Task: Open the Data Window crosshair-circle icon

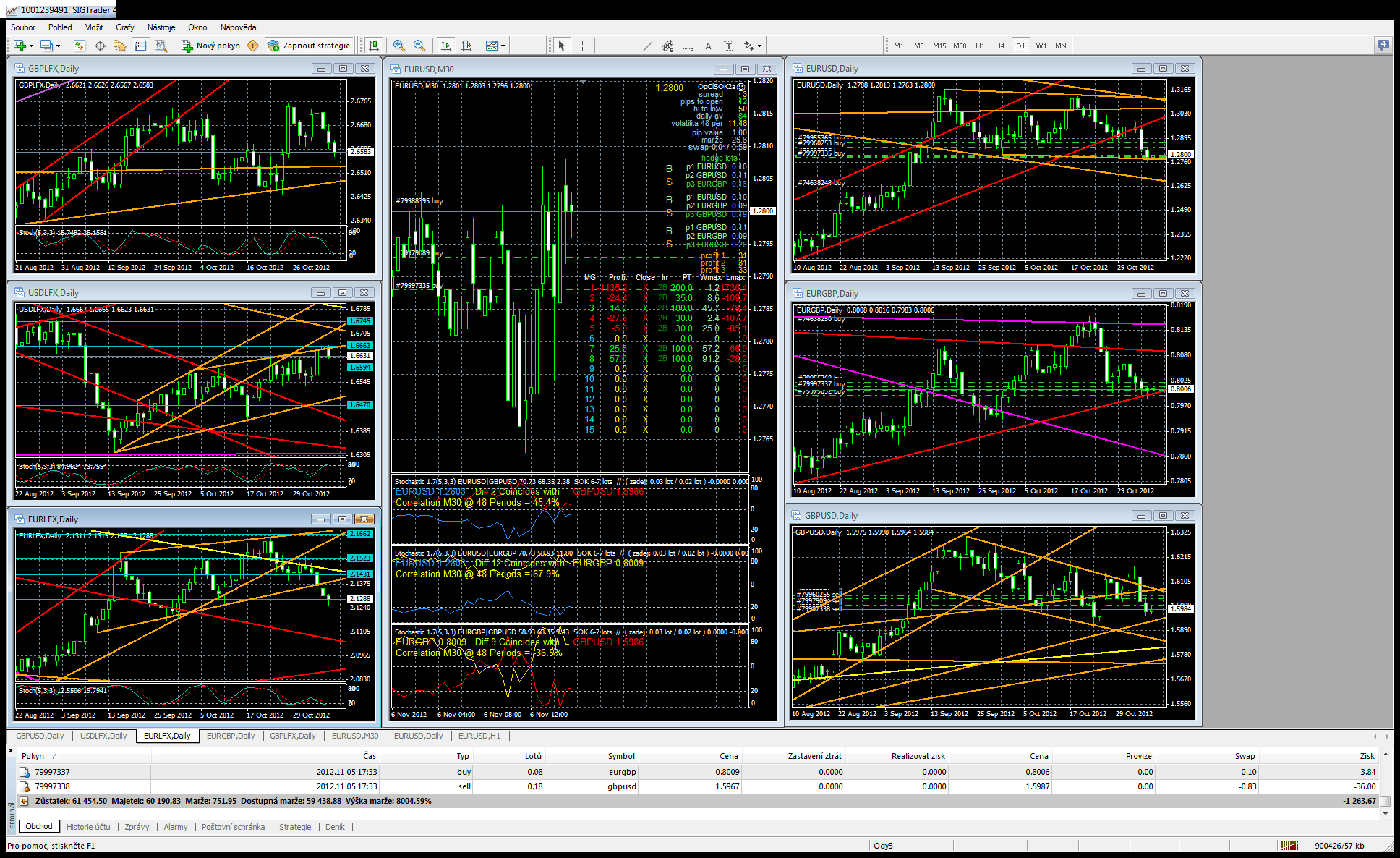Action: [x=100, y=46]
